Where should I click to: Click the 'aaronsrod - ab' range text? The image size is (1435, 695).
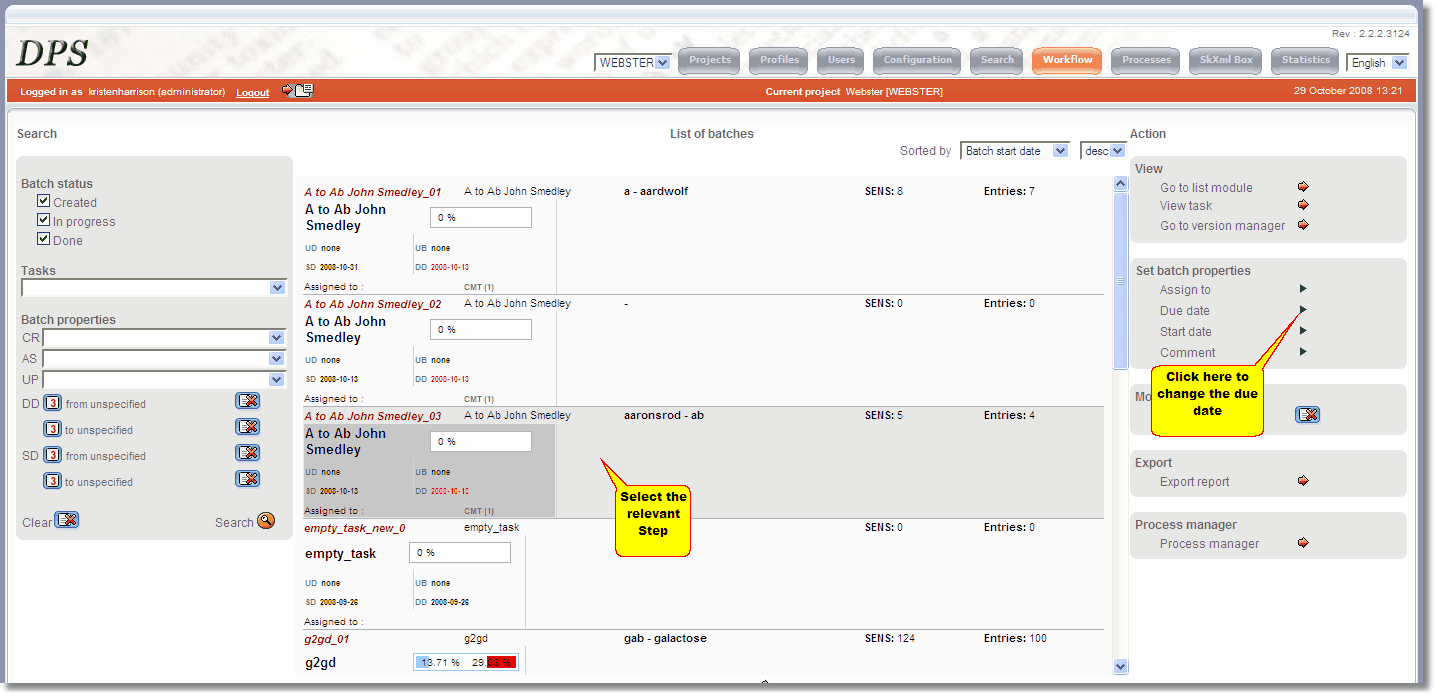664,415
